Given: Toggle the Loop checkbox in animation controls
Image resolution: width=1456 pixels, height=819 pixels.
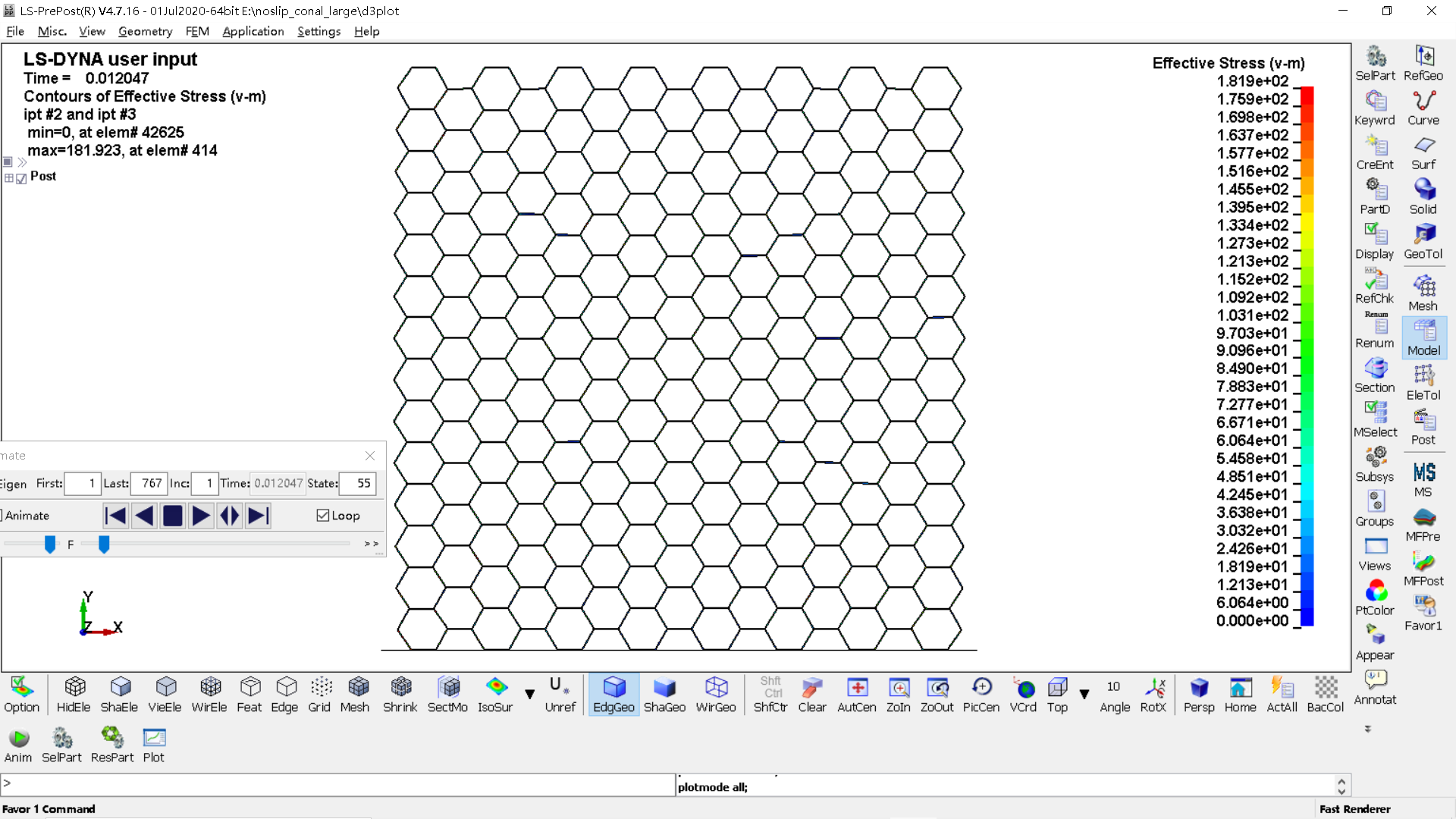Looking at the screenshot, I should tap(323, 515).
